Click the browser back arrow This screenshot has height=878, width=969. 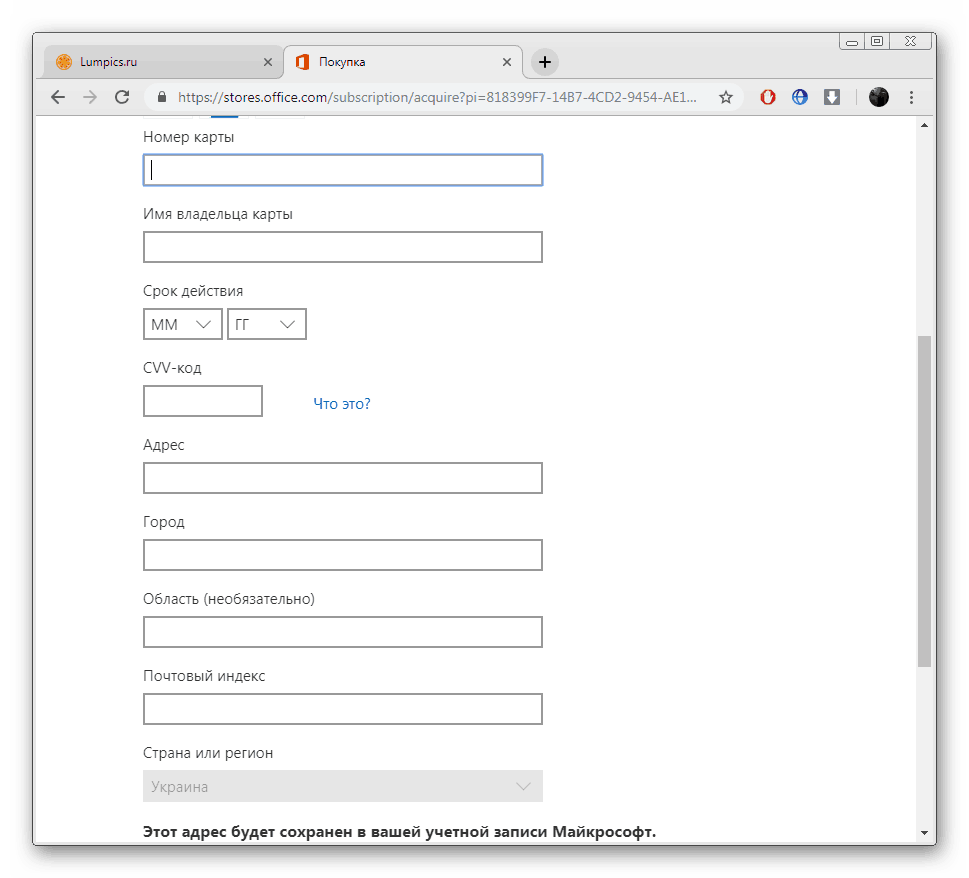tap(58, 97)
